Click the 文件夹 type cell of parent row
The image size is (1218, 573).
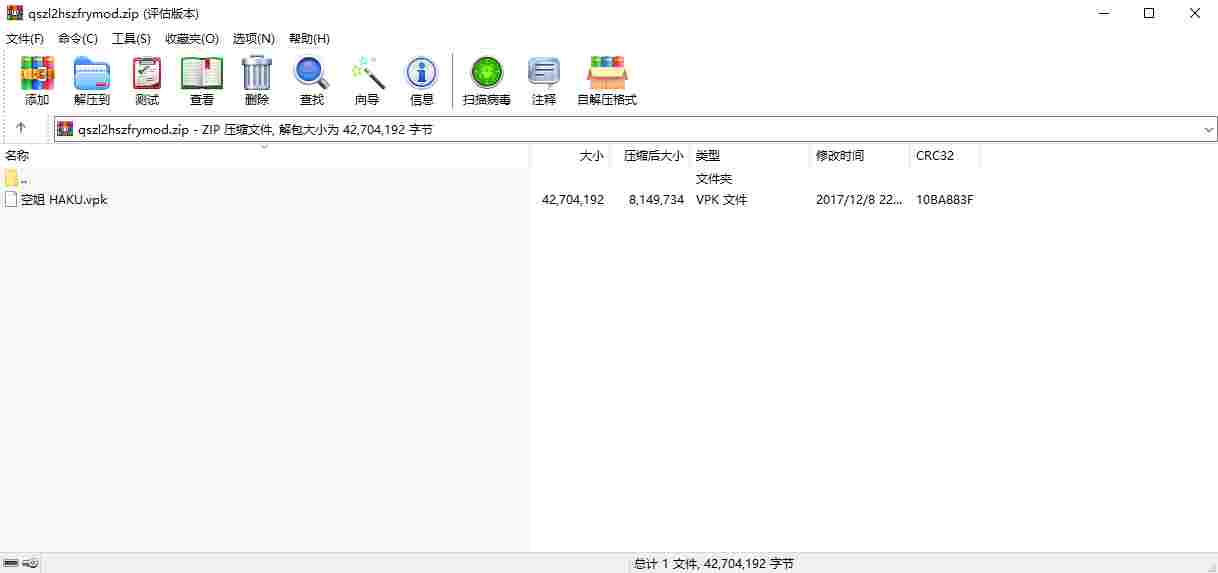pos(714,179)
